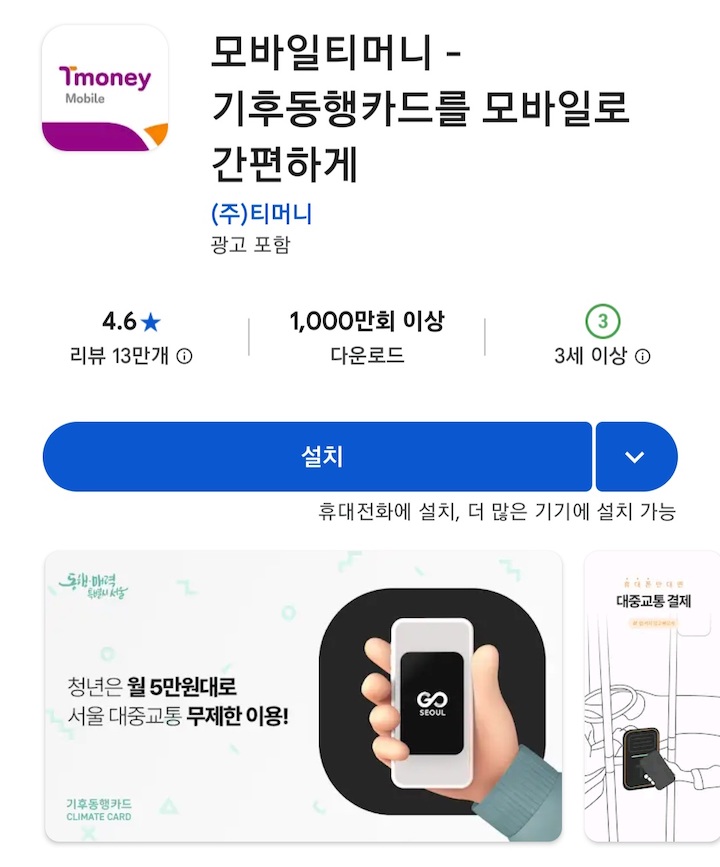Expand the install options chevron dropdown
The height and width of the screenshot is (867, 720).
(636, 457)
